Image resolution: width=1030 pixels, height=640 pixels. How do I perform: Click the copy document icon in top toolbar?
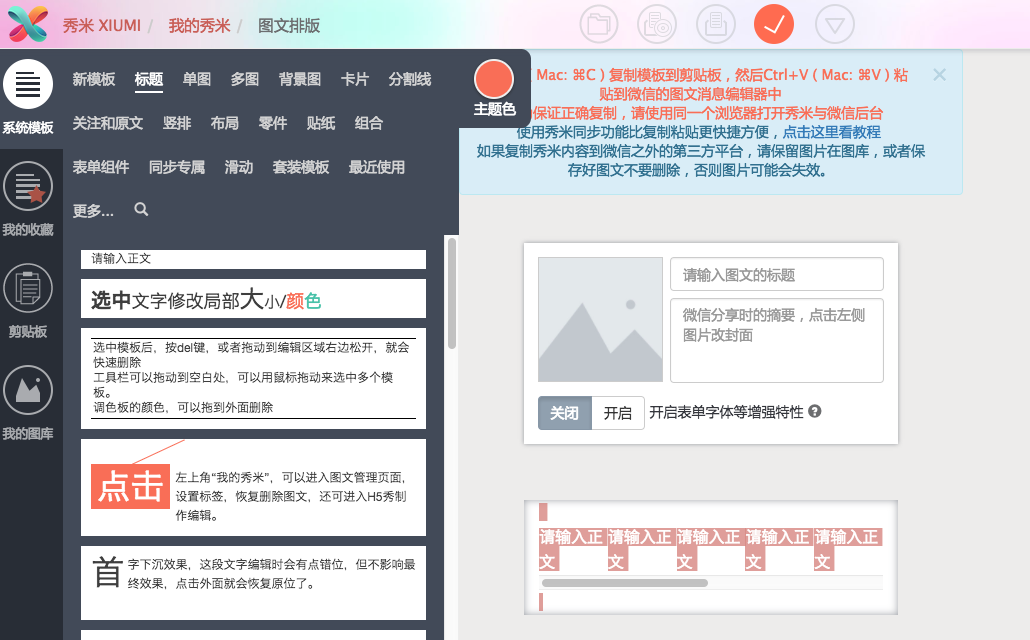coord(715,24)
